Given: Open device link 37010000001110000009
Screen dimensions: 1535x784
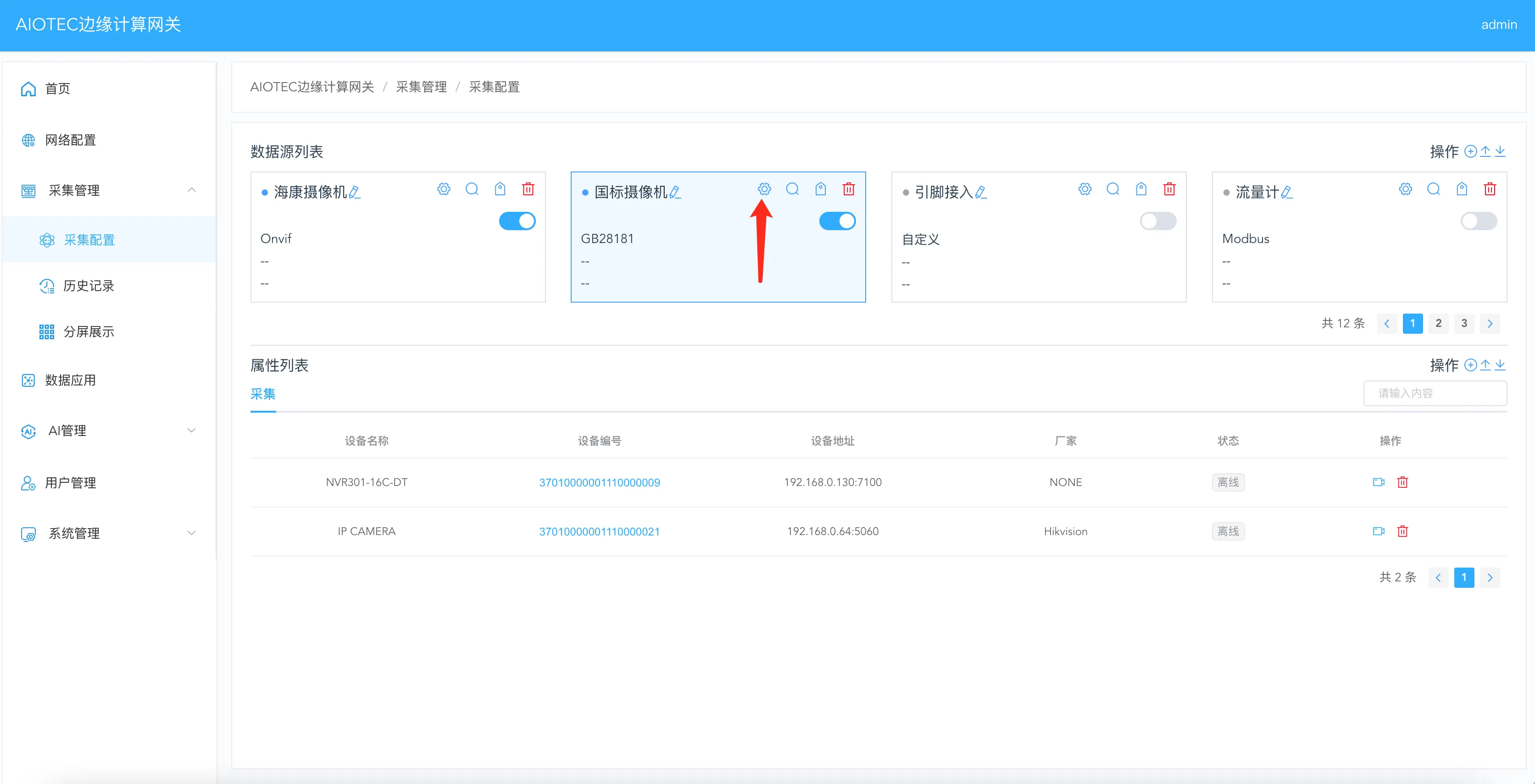Looking at the screenshot, I should (x=600, y=483).
